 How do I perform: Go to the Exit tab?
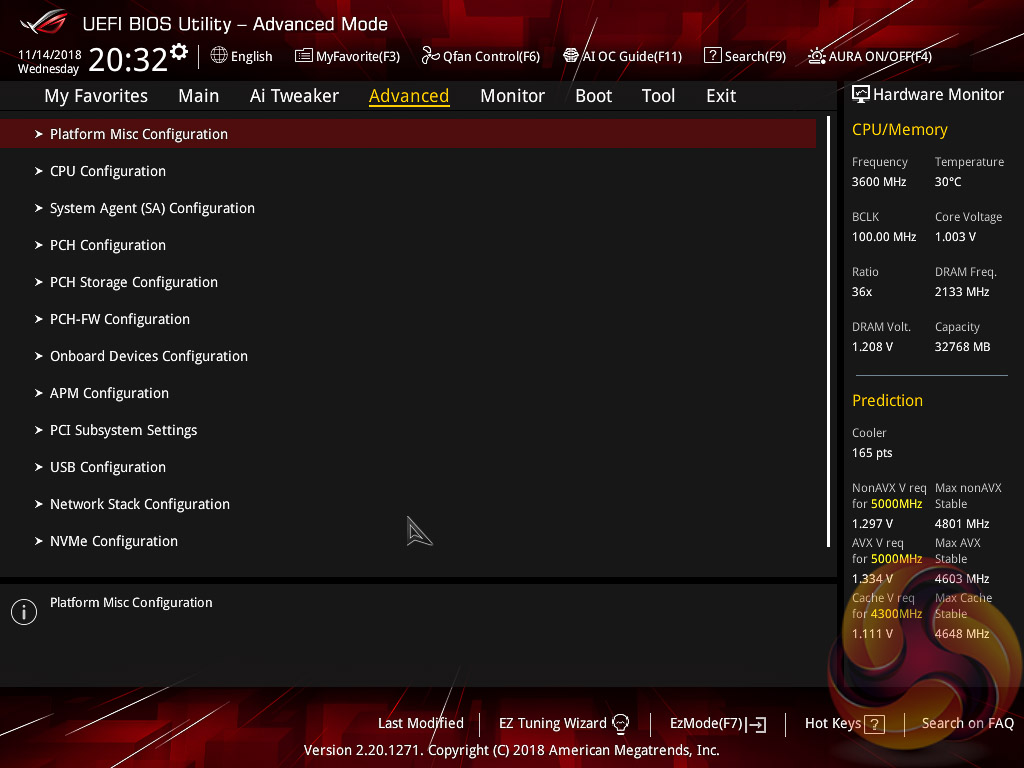[721, 96]
